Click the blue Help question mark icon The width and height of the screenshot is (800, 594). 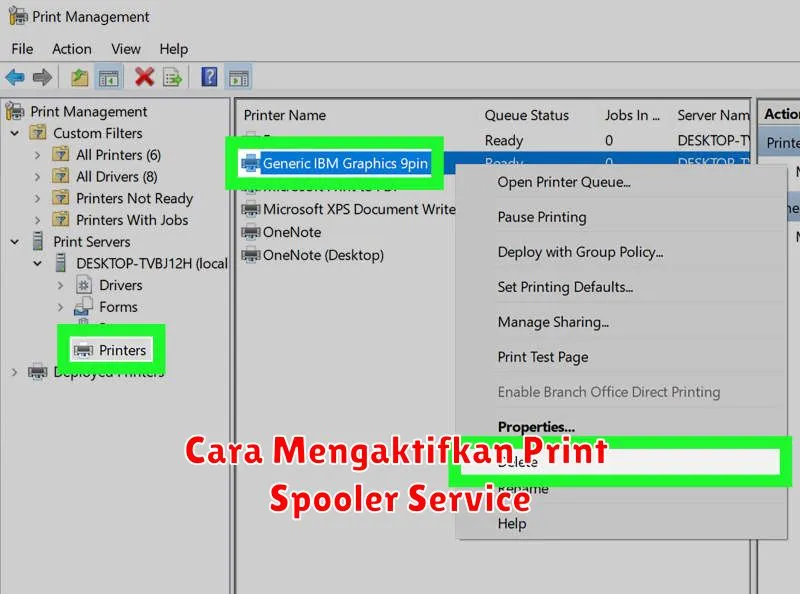tap(209, 77)
